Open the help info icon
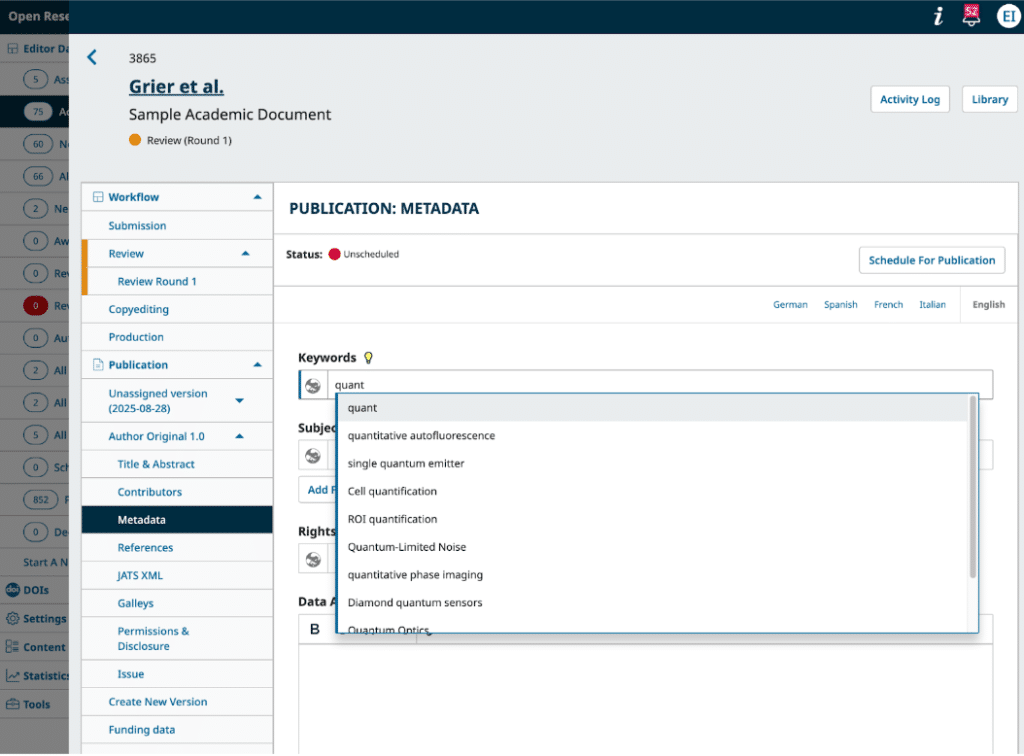 tap(938, 16)
